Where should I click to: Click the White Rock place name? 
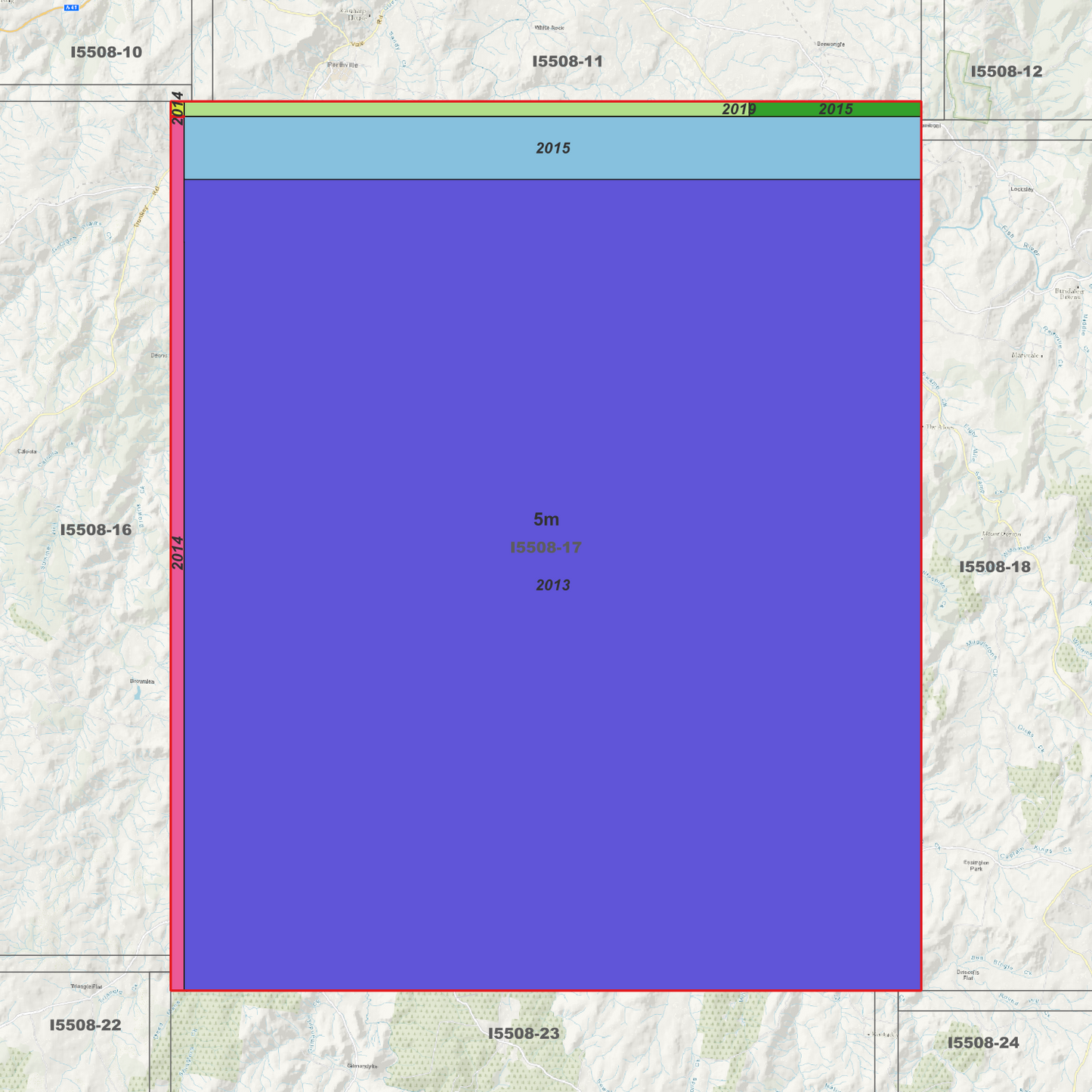coord(549,28)
